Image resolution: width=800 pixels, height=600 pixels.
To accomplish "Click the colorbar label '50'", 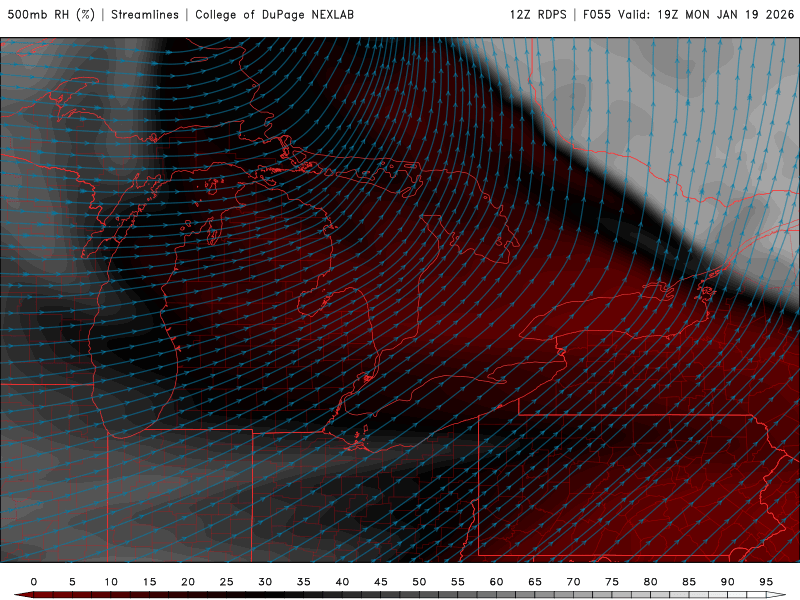I will point(419,582).
